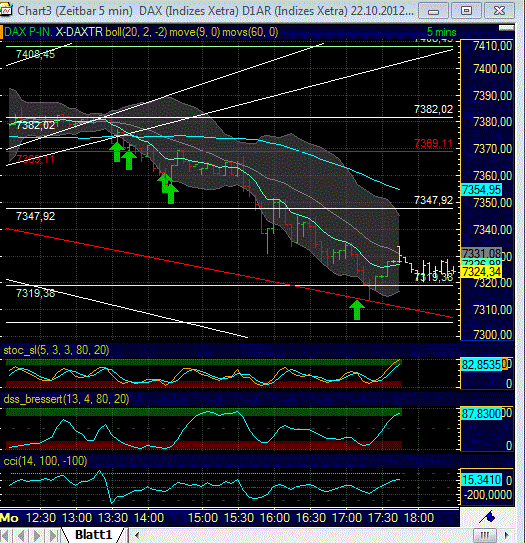The height and width of the screenshot is (543, 526).
Task: Click the 'boll(20, 2, -2)' indicator label
Action: point(136,32)
